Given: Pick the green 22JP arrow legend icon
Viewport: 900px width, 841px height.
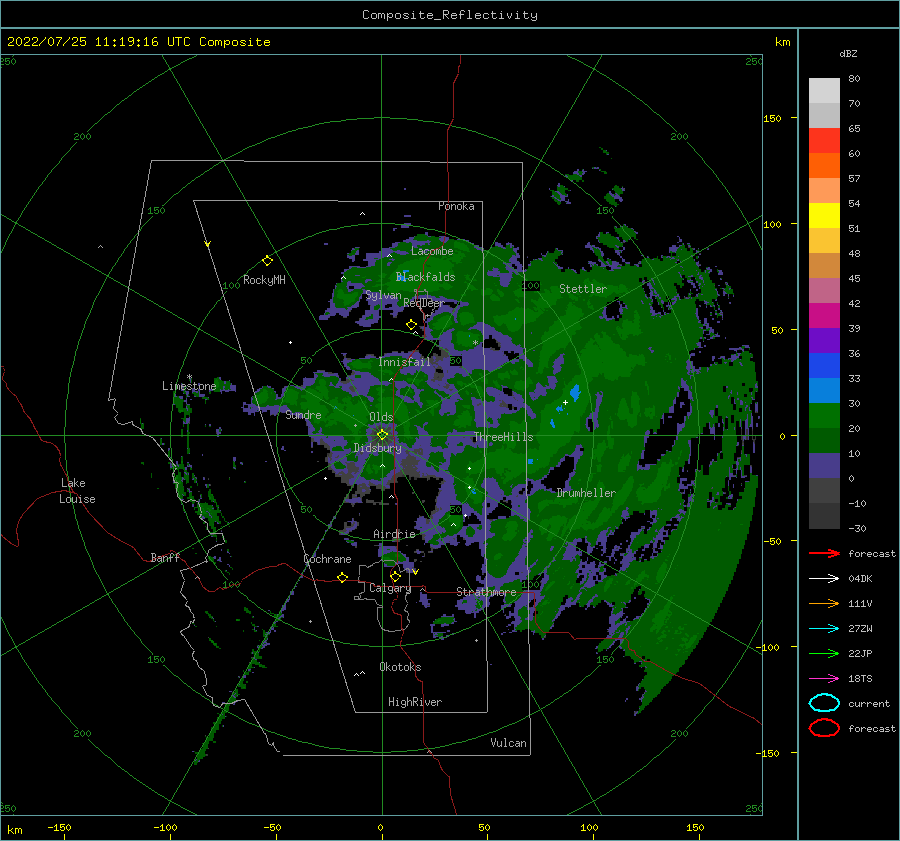Looking at the screenshot, I should coord(824,653).
